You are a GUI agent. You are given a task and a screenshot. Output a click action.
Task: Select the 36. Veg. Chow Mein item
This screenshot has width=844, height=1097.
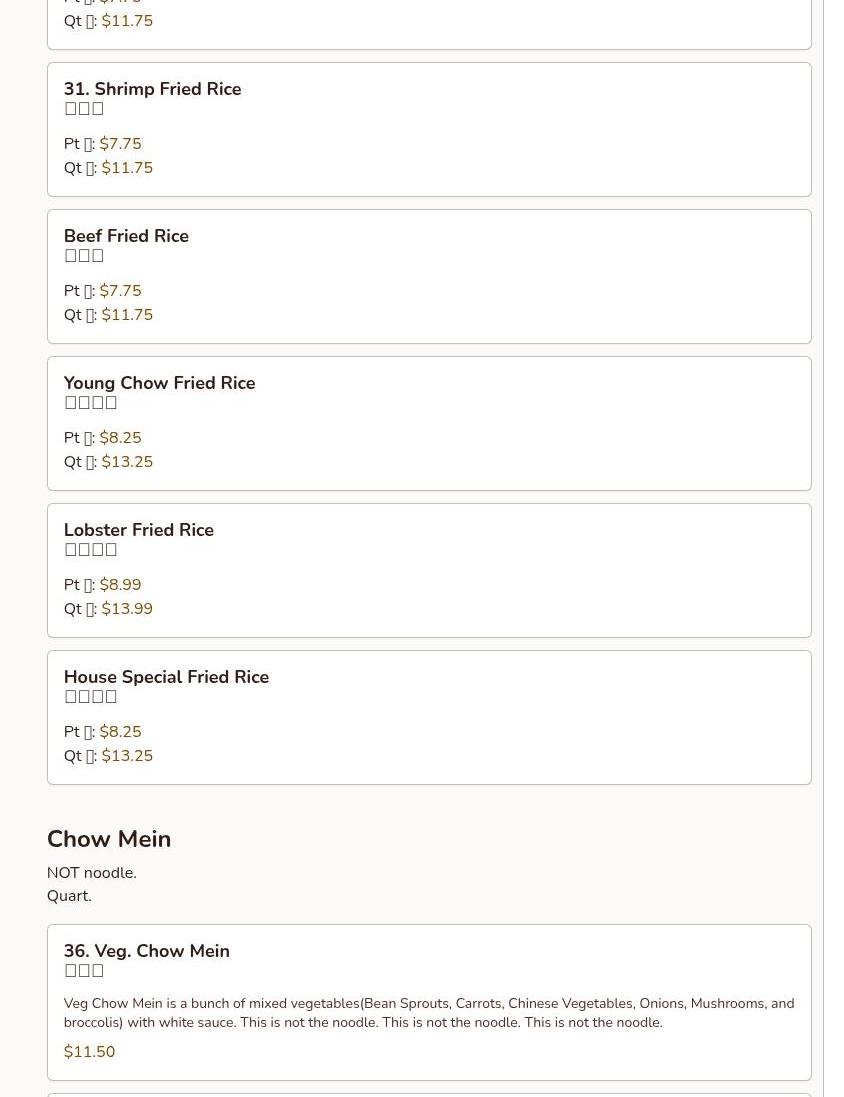coord(146,951)
